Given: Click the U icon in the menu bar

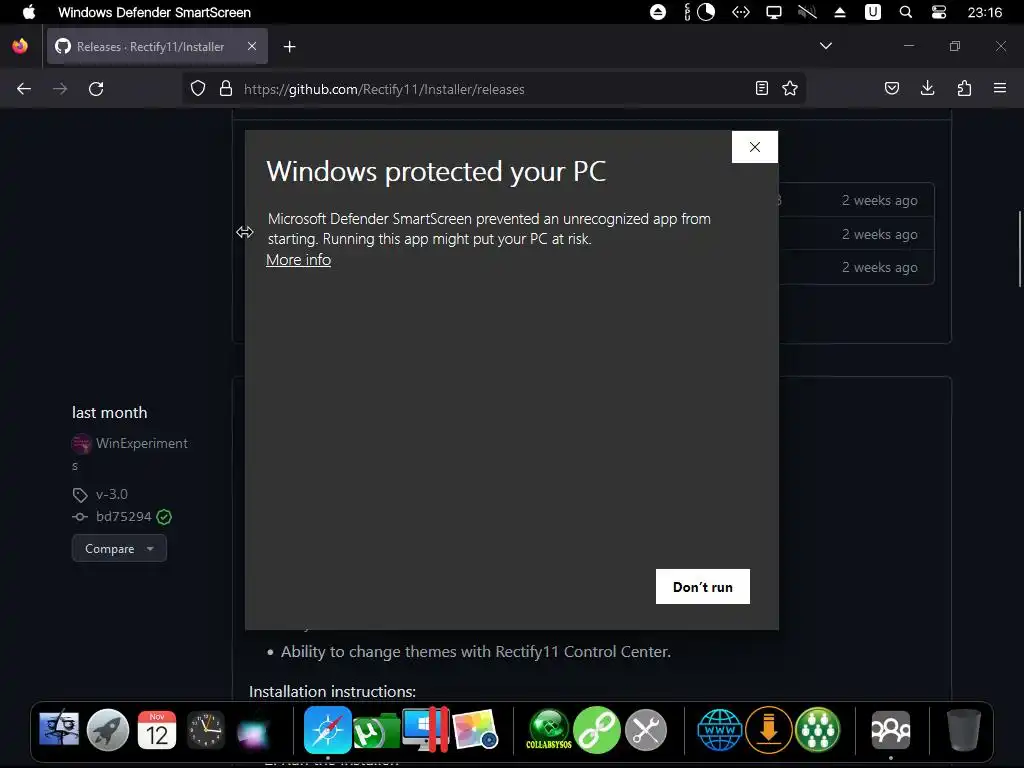Looking at the screenshot, I should pyautogui.click(x=872, y=12).
